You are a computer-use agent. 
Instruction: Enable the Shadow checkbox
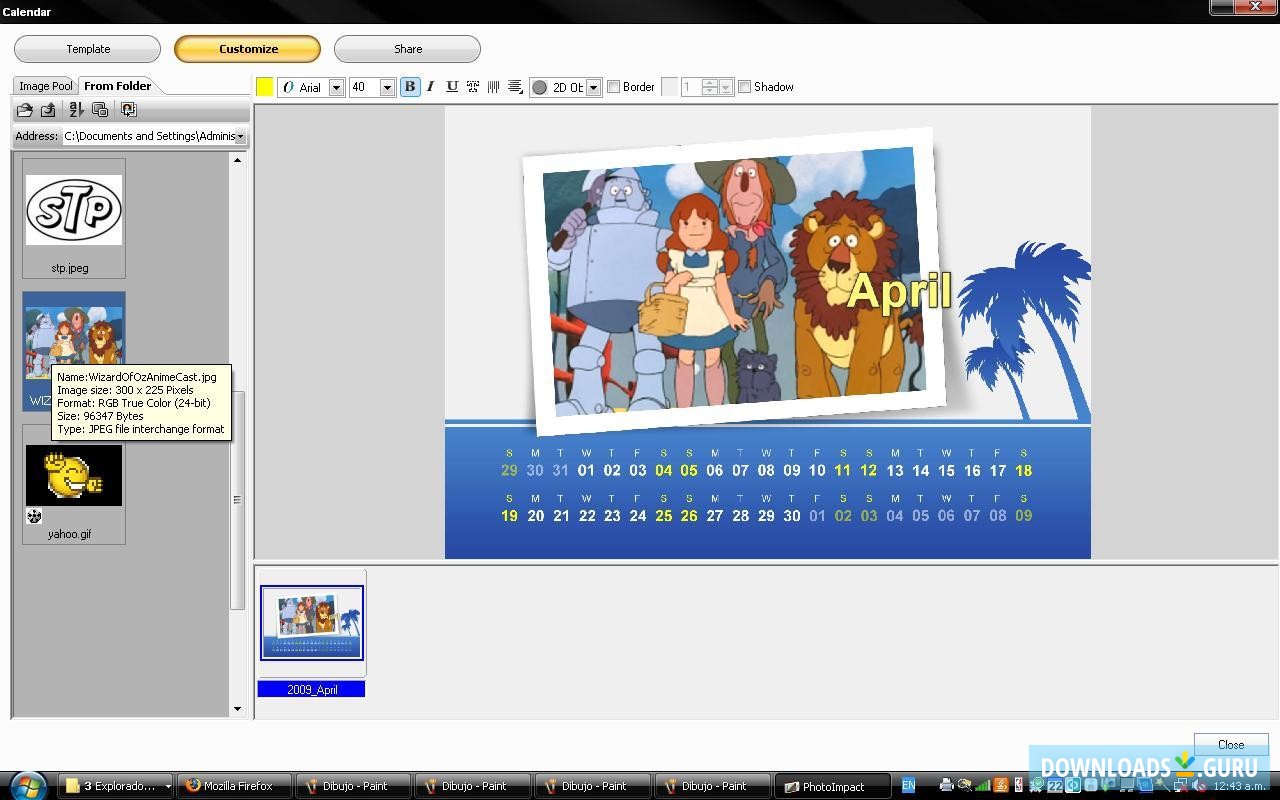click(744, 87)
